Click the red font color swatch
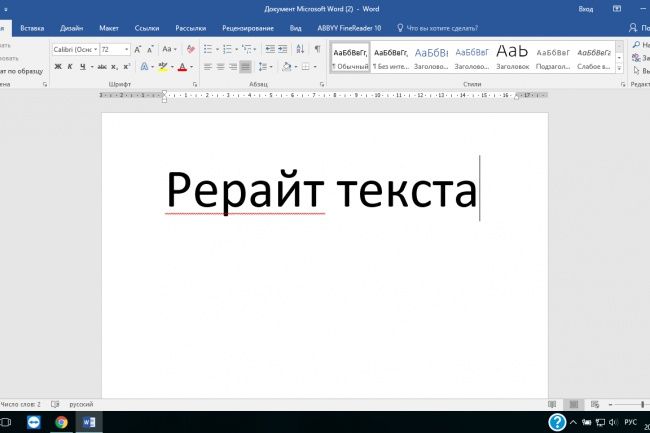This screenshot has width=650, height=433. pos(181,68)
